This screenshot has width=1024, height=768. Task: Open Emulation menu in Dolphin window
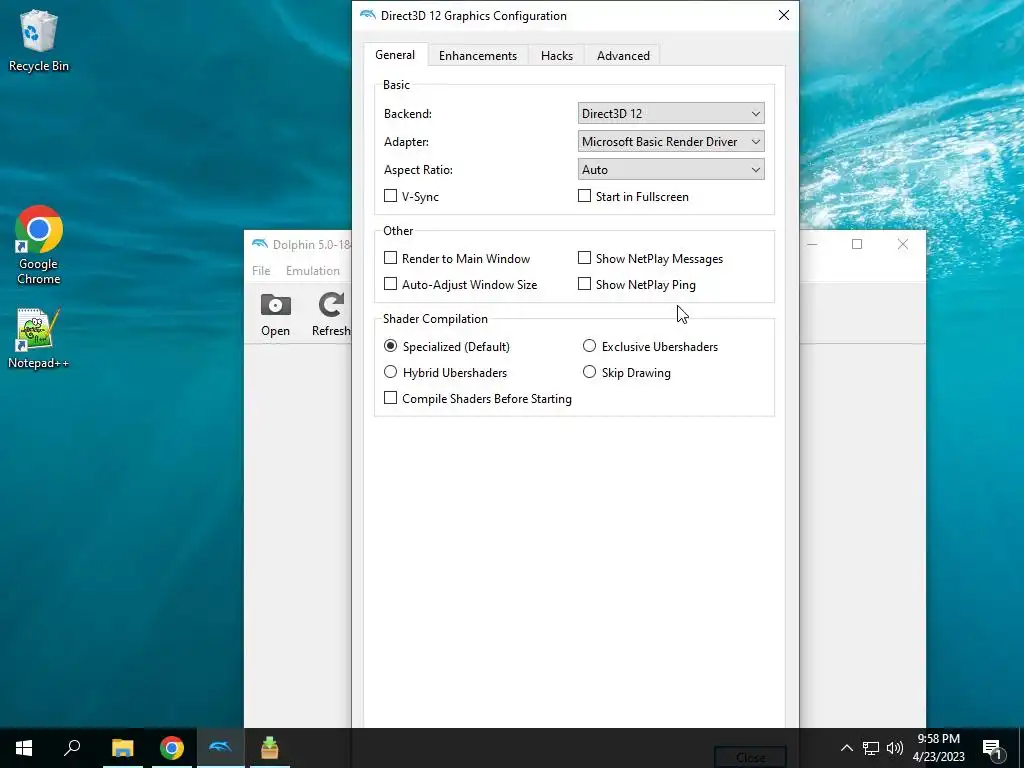coord(313,270)
